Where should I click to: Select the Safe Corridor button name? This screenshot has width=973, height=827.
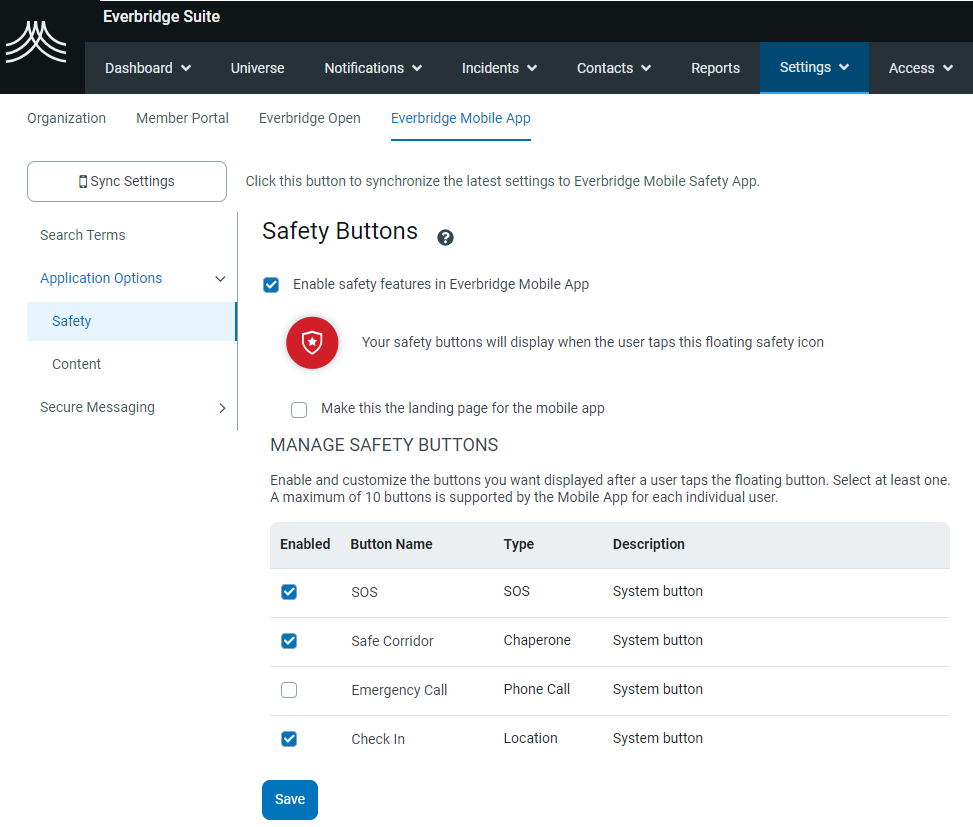click(x=392, y=641)
